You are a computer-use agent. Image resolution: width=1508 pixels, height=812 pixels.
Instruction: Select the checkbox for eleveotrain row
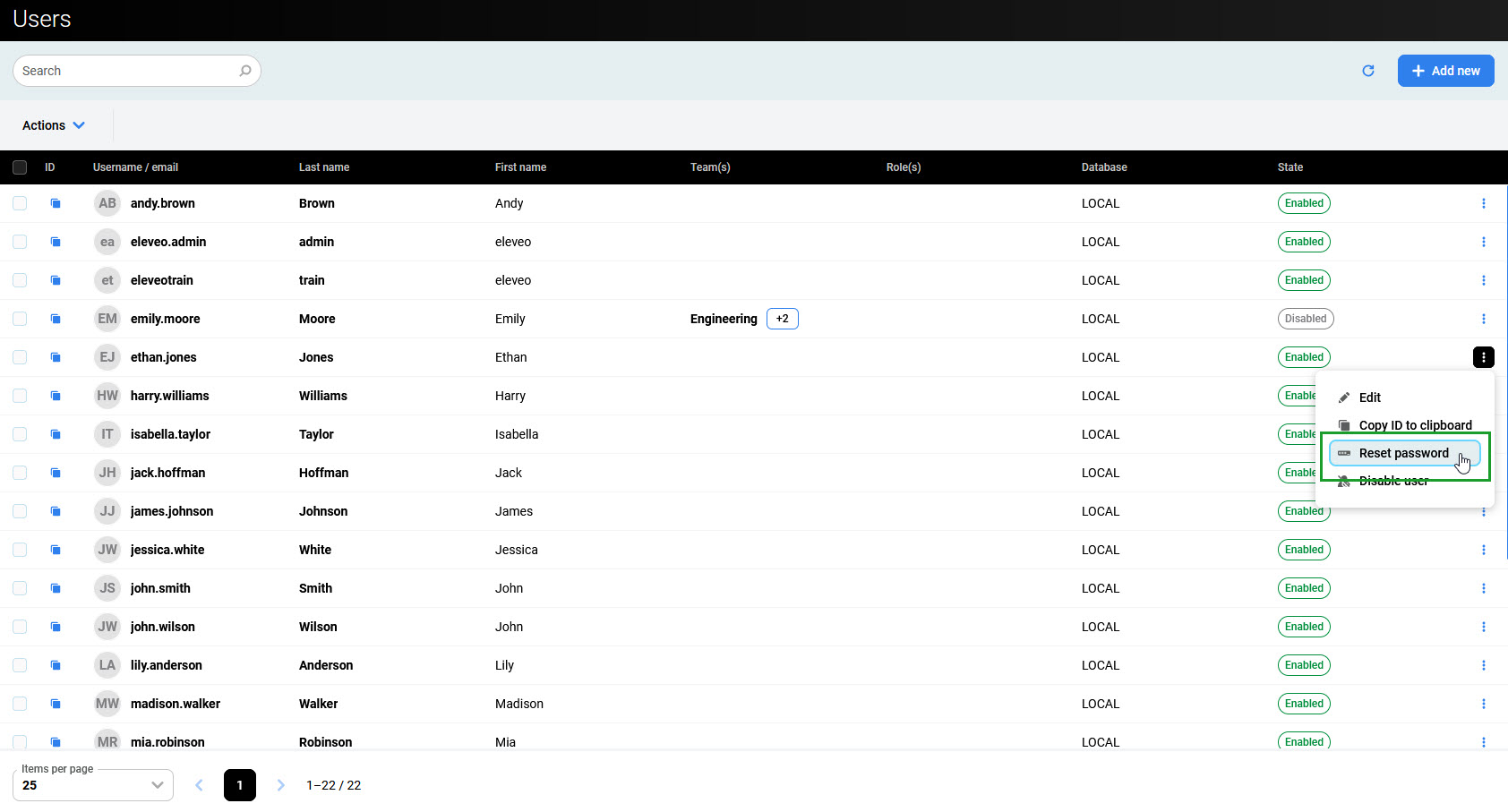(x=20, y=280)
